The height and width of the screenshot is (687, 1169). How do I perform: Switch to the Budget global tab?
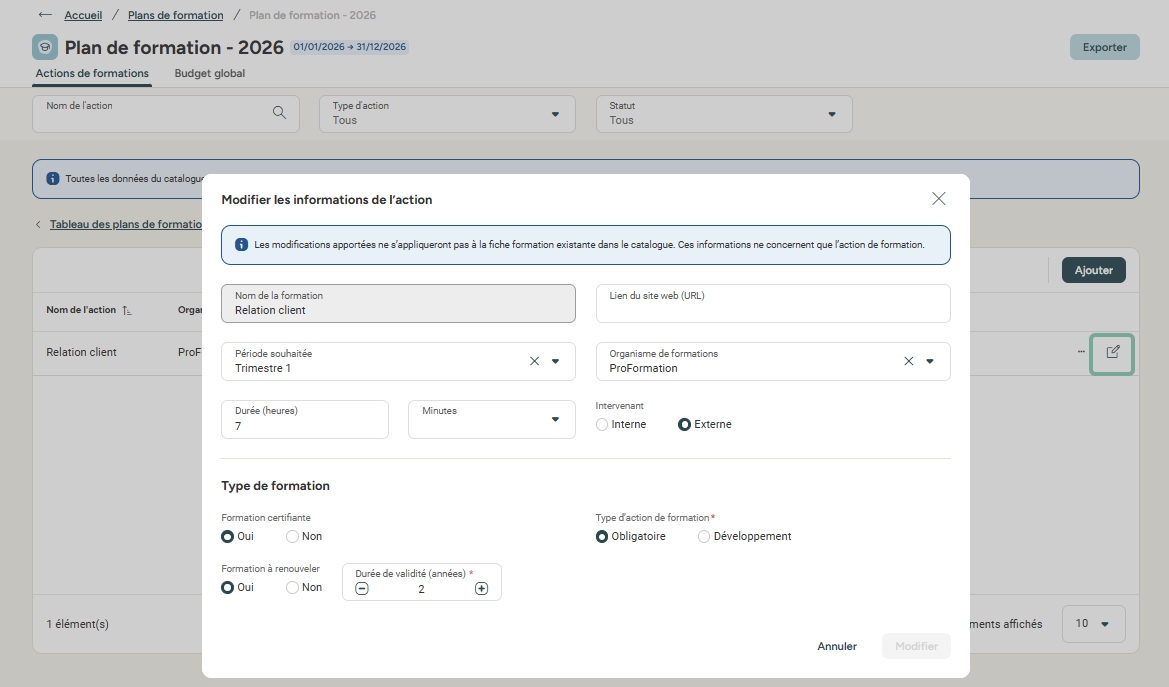pos(209,74)
